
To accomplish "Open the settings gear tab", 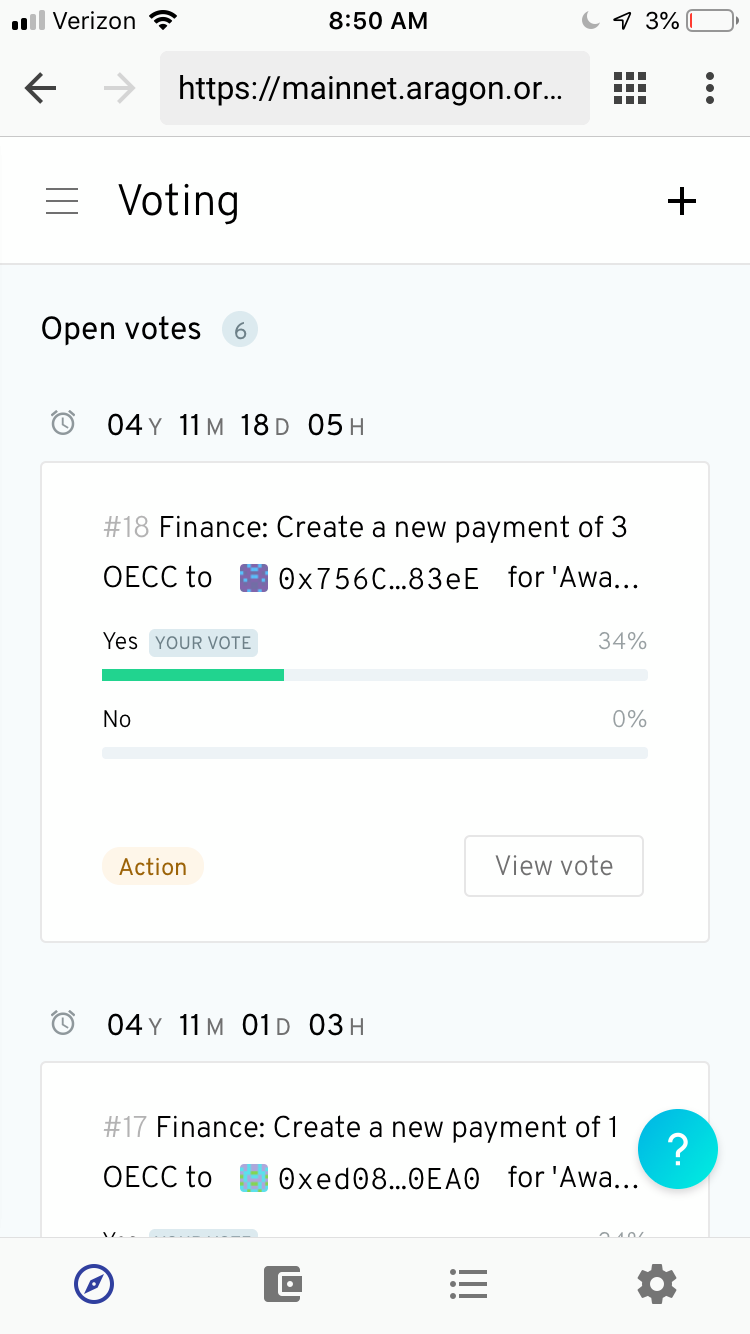I will (x=657, y=1283).
